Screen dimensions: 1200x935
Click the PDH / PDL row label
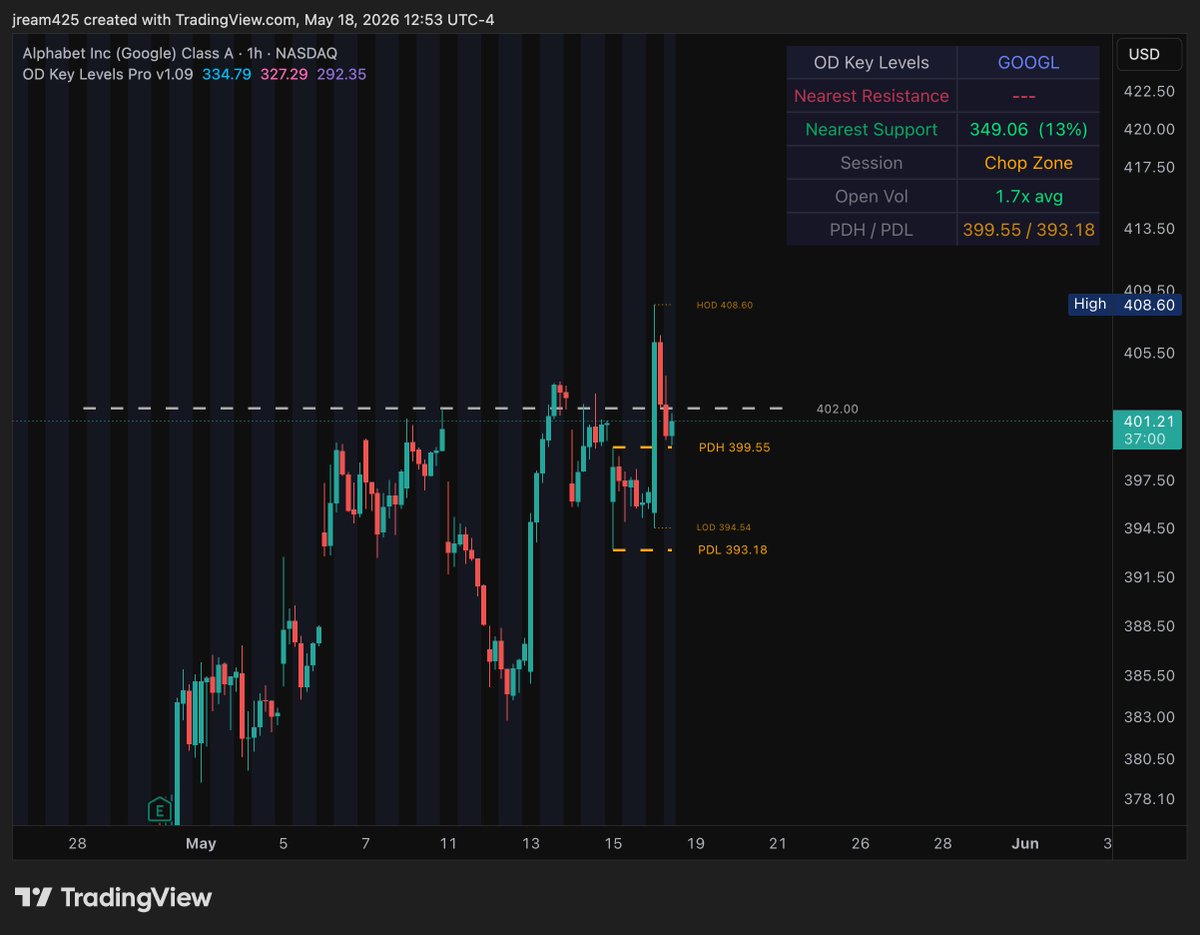[872, 230]
